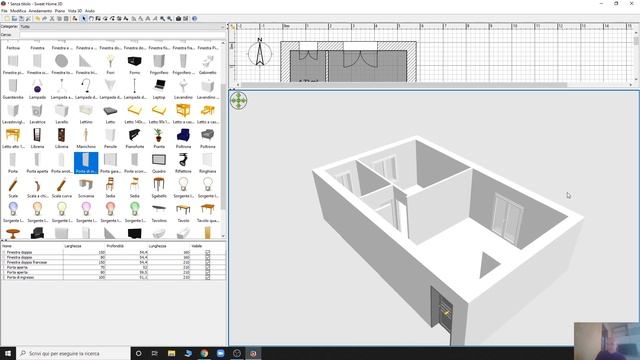Open the File menu
This screenshot has width=640, height=360.
(x=4, y=11)
